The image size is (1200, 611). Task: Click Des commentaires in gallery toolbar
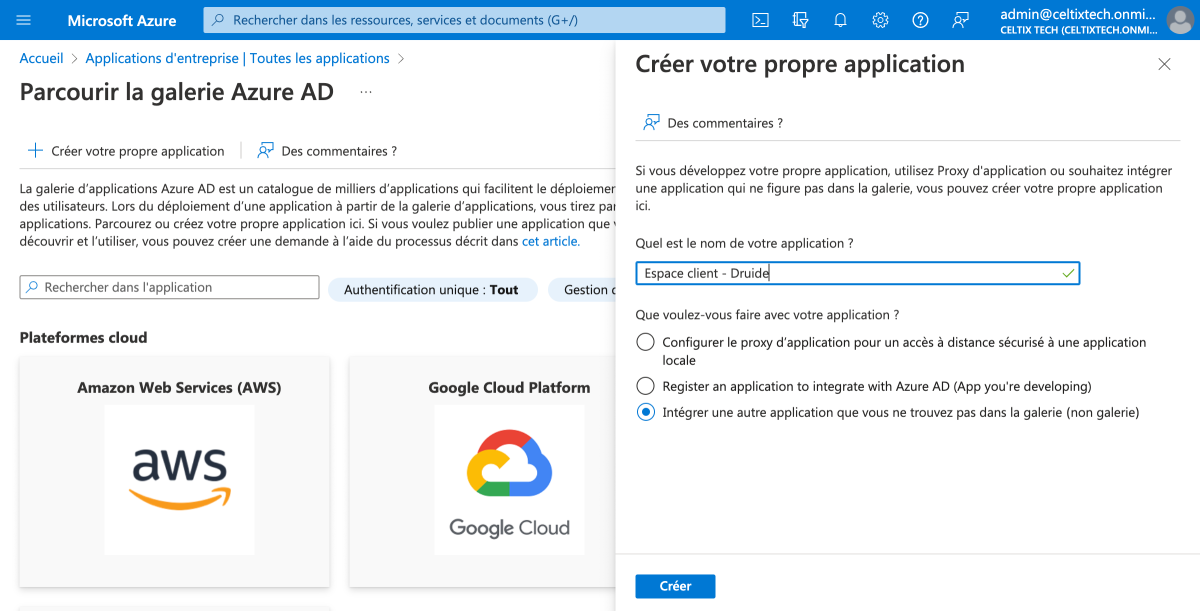tap(339, 151)
